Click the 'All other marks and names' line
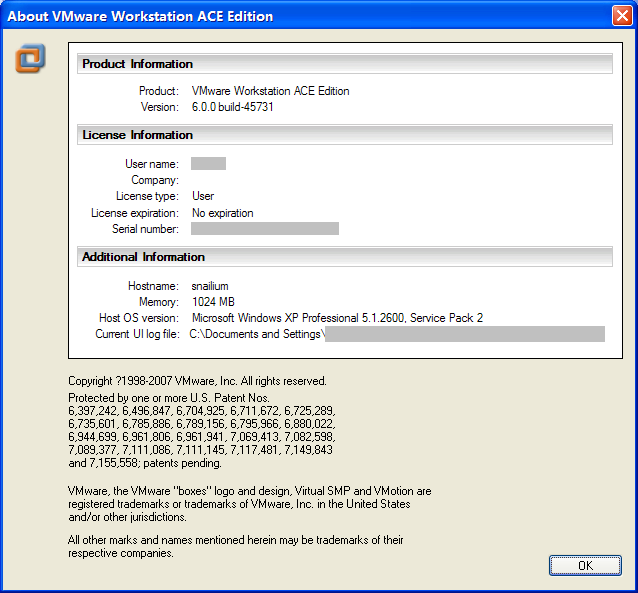Screen dimensions: 638x593 (x=236, y=540)
